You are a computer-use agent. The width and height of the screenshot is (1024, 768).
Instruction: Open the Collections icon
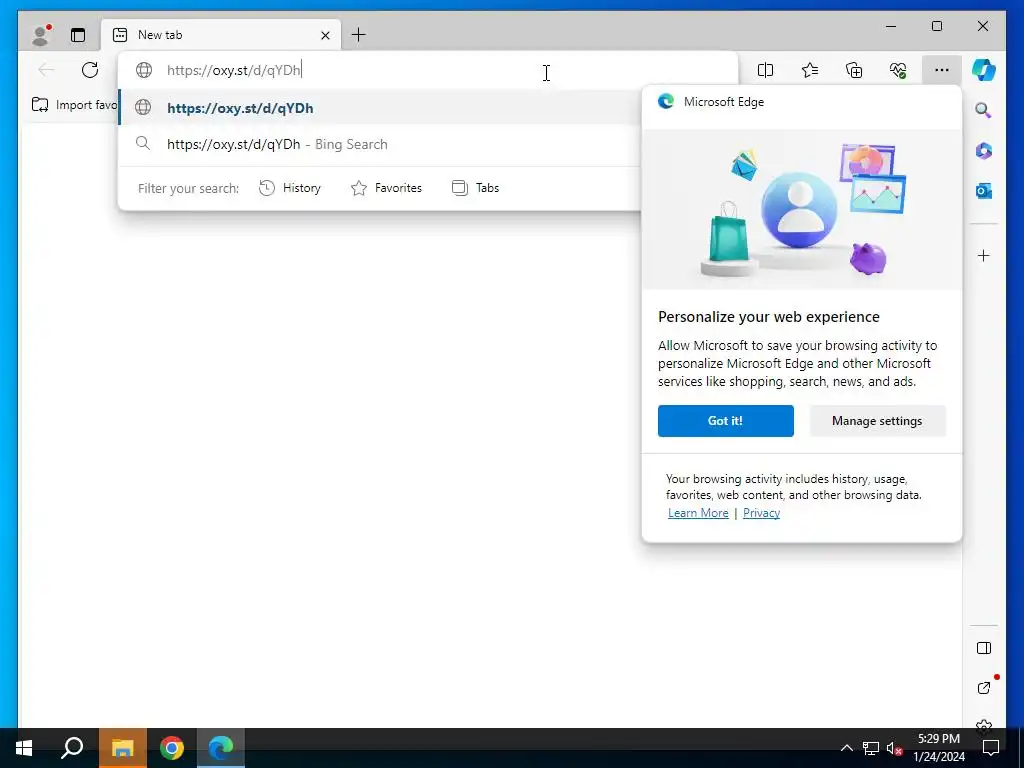[854, 70]
